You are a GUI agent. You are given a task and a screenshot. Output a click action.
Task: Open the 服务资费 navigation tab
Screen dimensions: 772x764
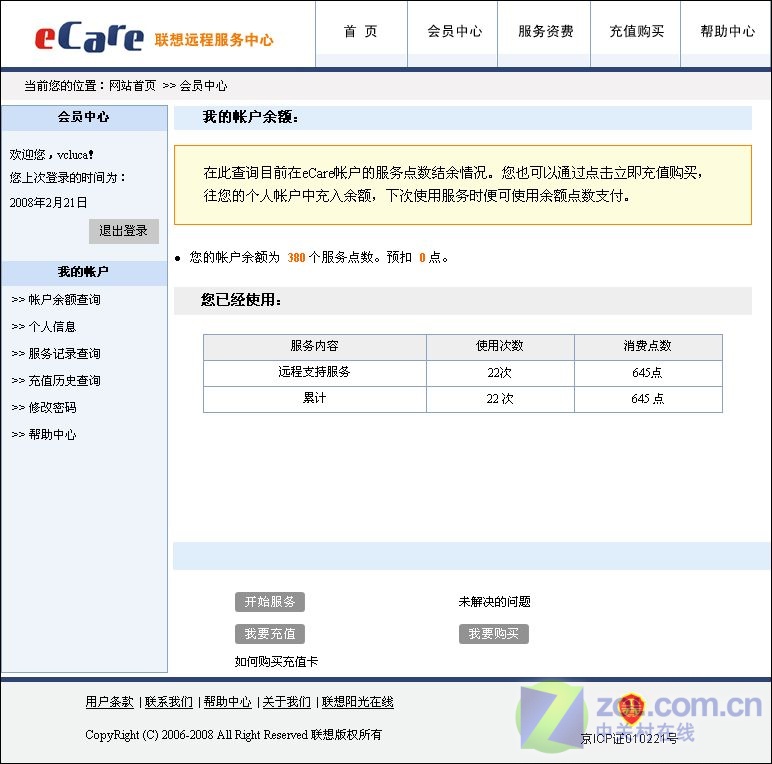tap(546, 32)
